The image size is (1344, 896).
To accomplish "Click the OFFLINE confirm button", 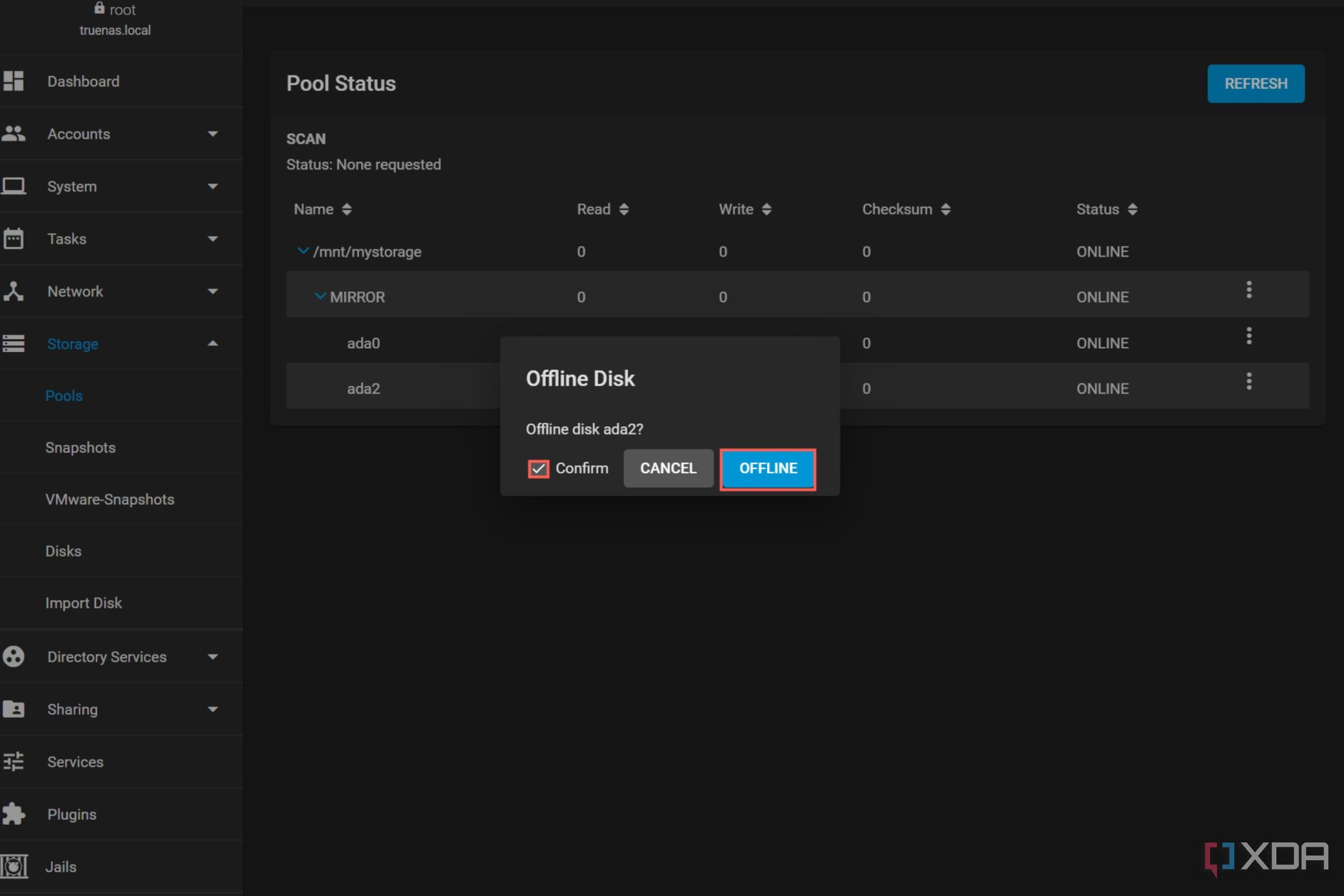I will [x=768, y=468].
